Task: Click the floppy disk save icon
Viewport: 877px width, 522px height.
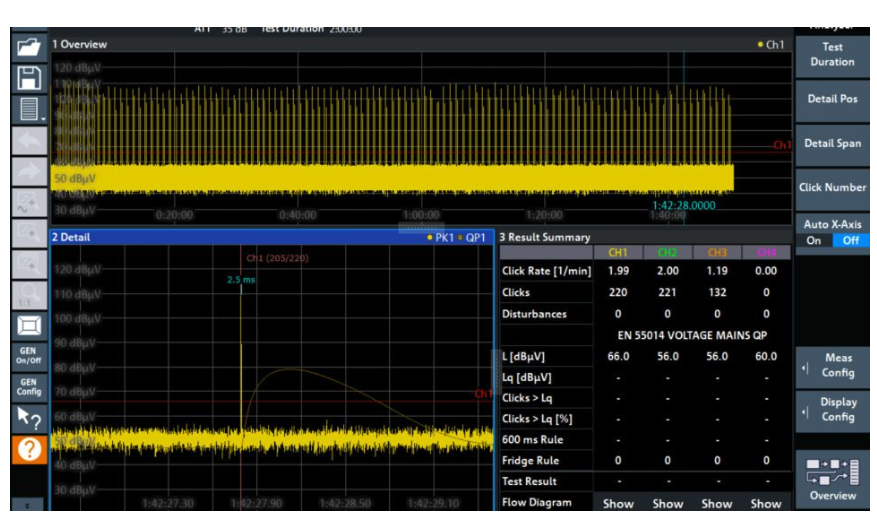Action: (x=29, y=78)
